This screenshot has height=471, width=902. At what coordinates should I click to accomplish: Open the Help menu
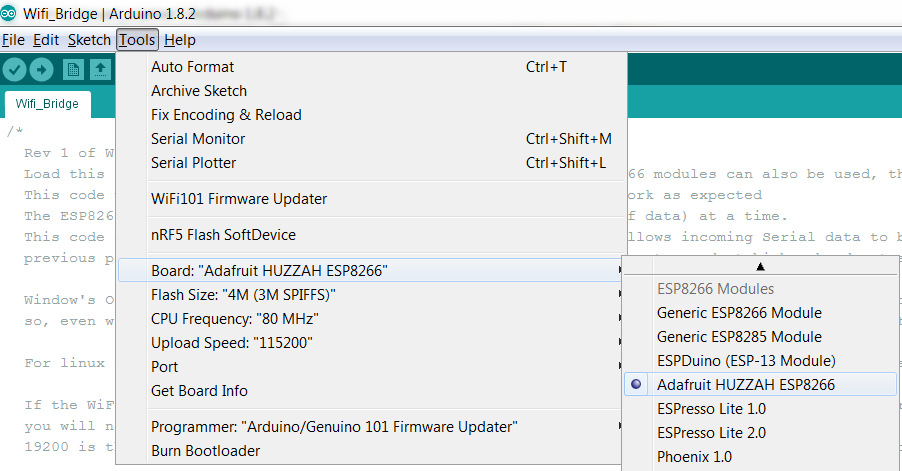point(179,40)
